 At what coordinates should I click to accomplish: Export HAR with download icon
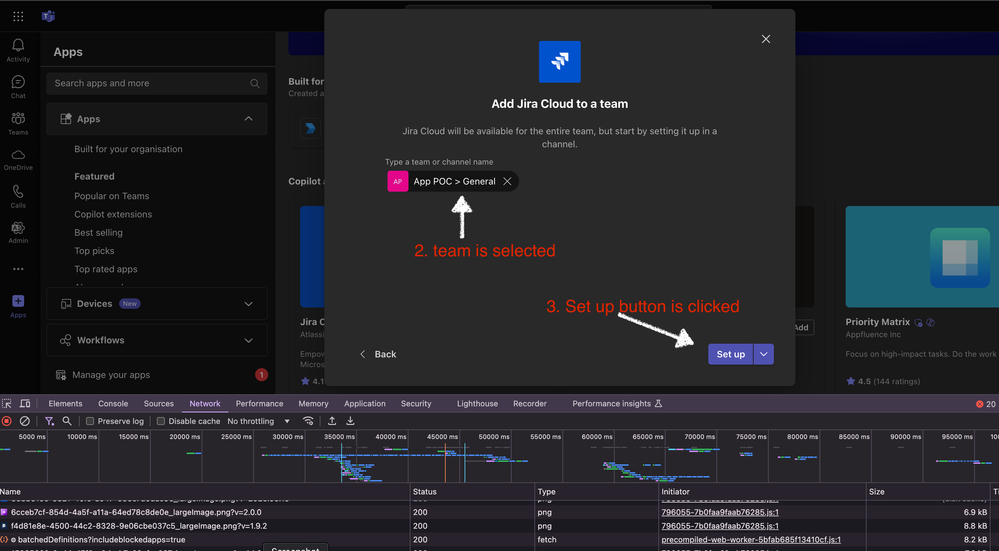(x=350, y=421)
